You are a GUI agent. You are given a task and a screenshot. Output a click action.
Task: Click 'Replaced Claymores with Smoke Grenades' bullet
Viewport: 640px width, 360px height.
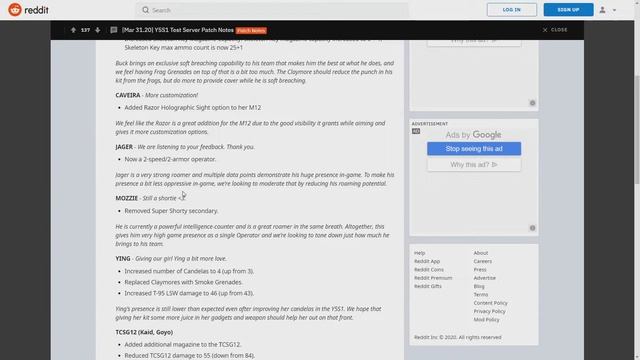click(x=184, y=282)
